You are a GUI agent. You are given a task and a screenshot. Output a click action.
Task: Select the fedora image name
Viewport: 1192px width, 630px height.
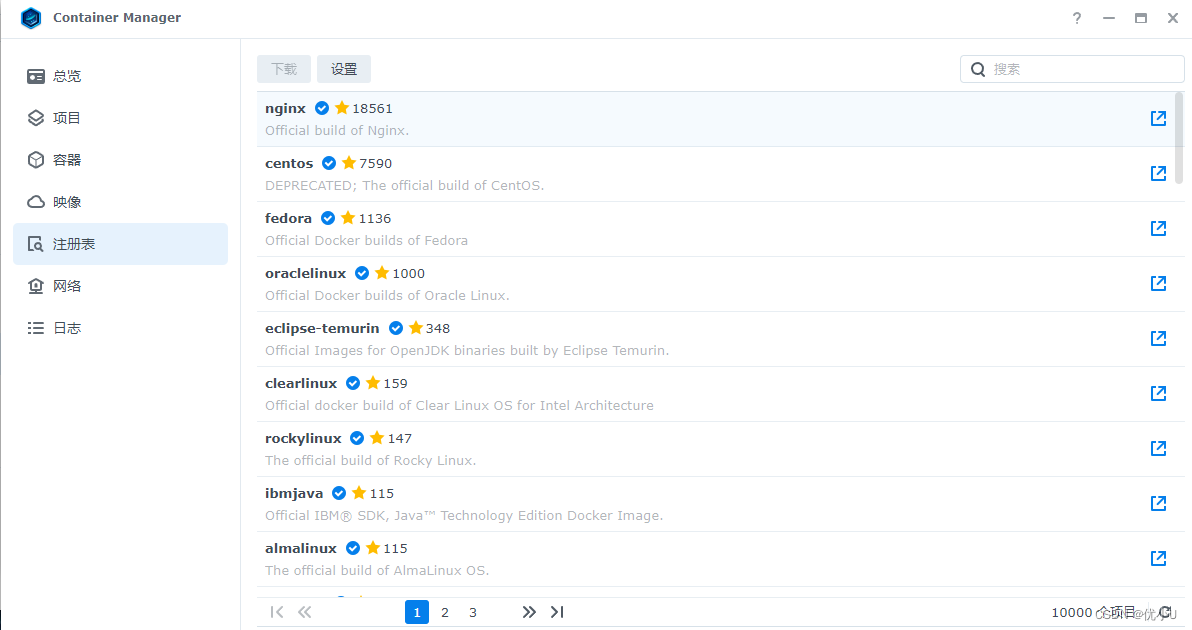(288, 218)
